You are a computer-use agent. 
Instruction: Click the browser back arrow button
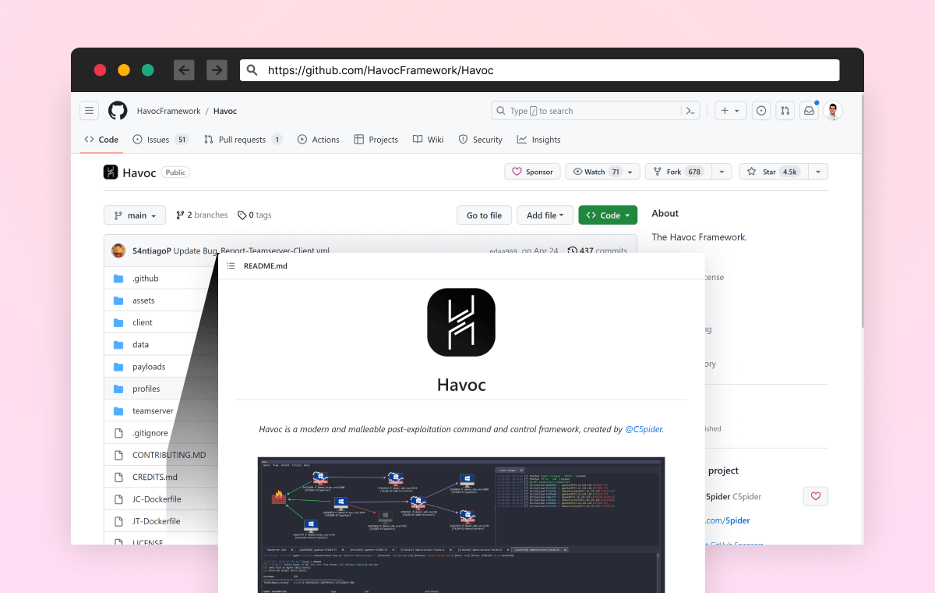[x=184, y=70]
